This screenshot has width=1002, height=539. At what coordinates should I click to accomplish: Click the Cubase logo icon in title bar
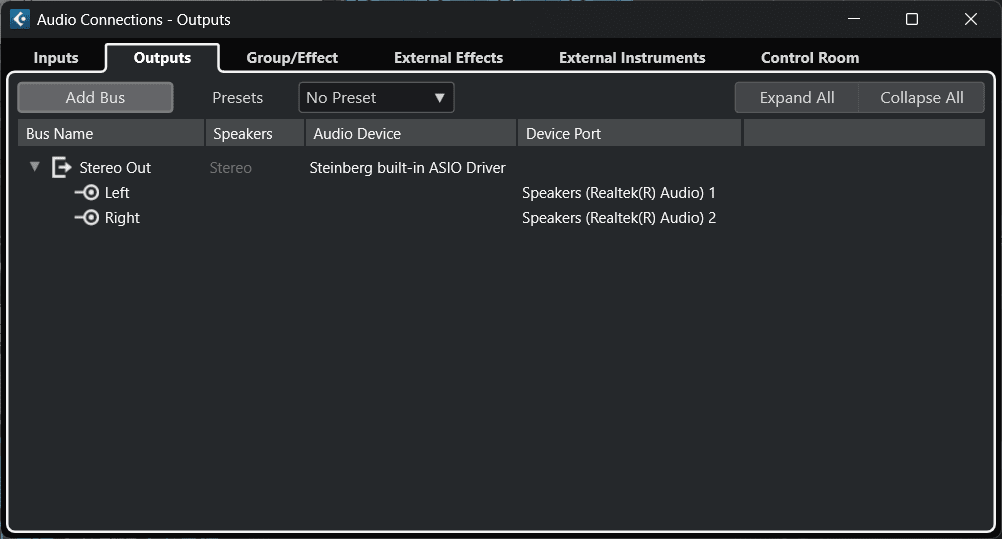click(19, 19)
